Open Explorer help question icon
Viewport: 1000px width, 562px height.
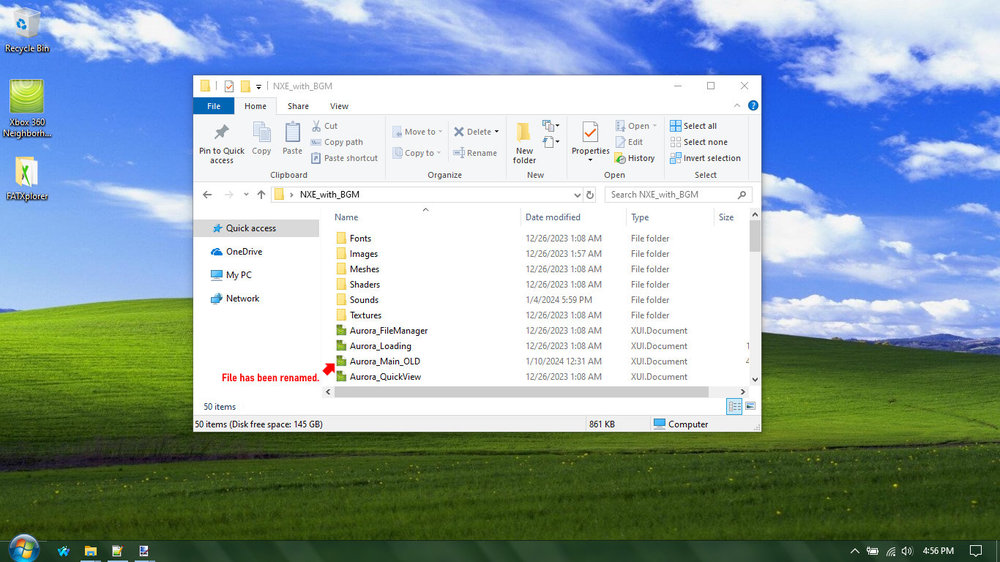pyautogui.click(x=753, y=105)
